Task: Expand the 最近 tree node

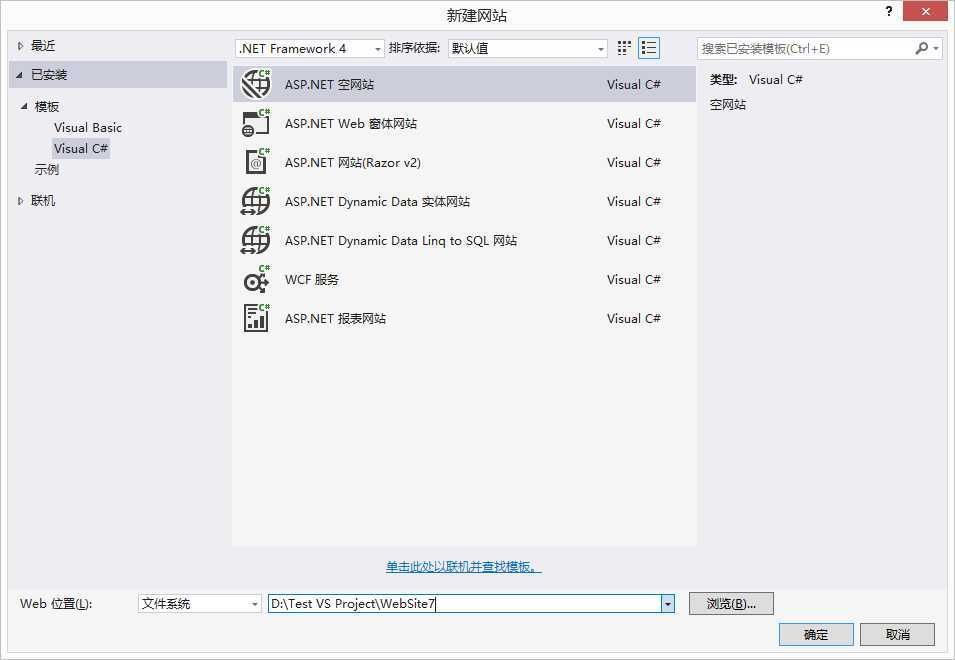Action: click(x=20, y=46)
